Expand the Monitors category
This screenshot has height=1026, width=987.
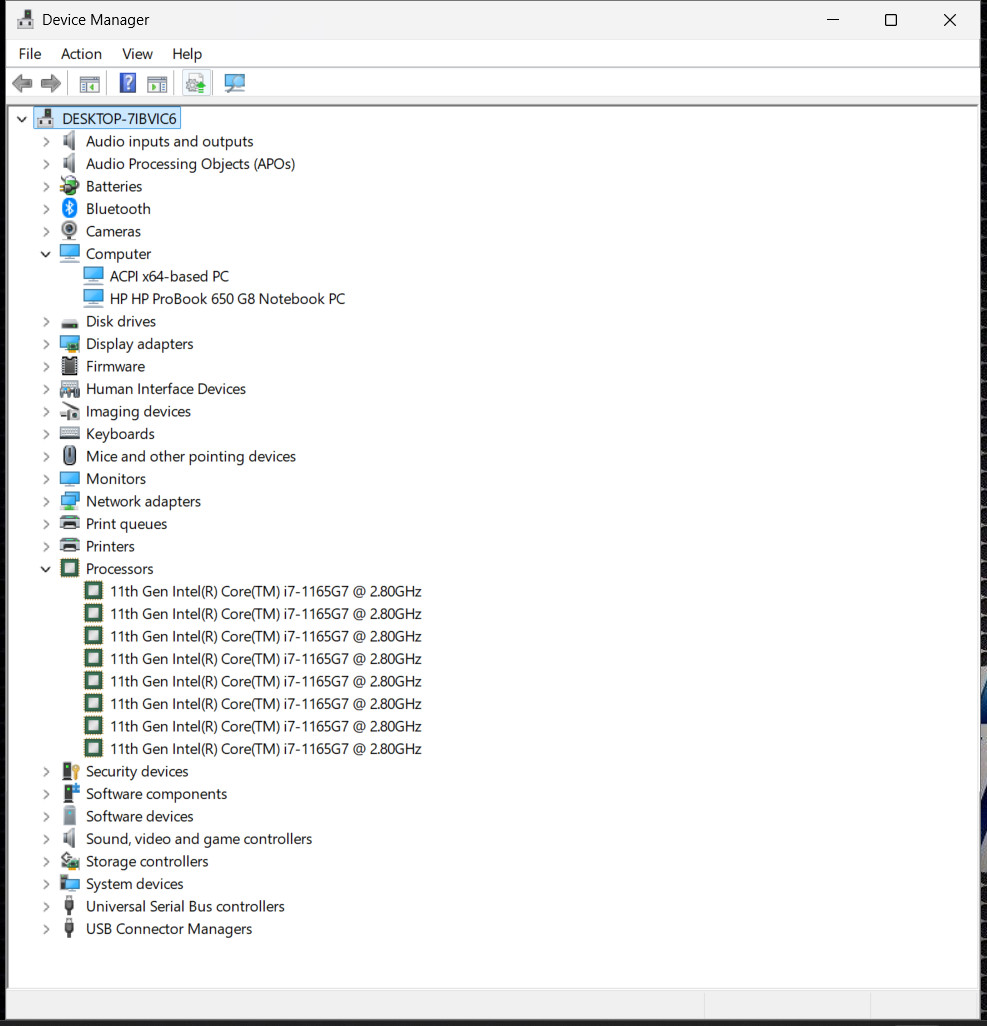pos(46,479)
